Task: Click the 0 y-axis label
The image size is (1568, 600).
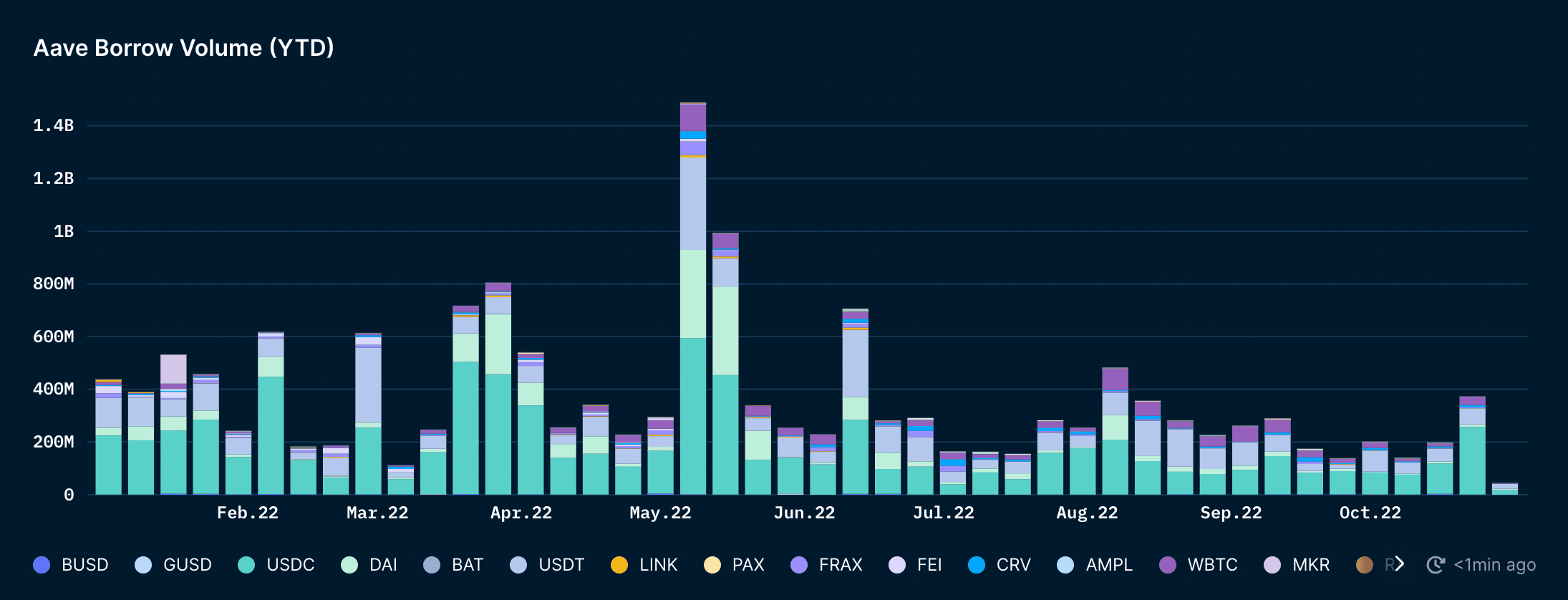Action: tap(69, 495)
